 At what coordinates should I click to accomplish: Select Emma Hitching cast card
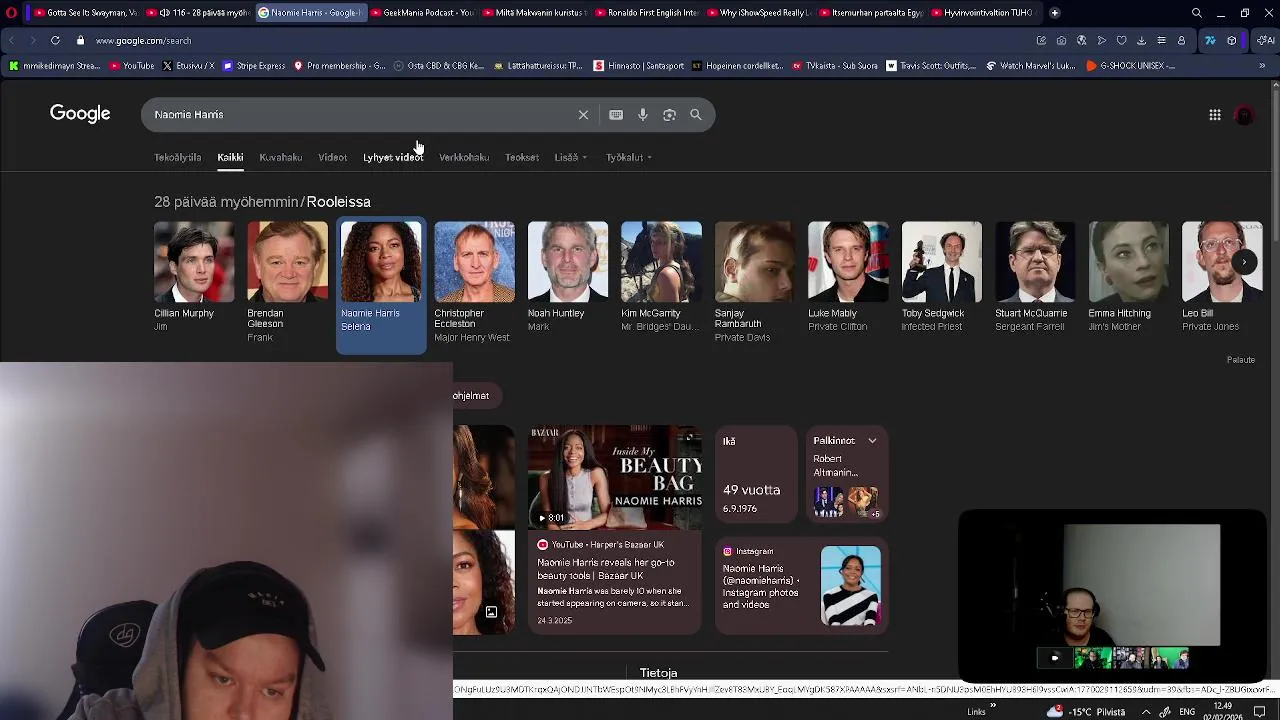click(x=1128, y=285)
